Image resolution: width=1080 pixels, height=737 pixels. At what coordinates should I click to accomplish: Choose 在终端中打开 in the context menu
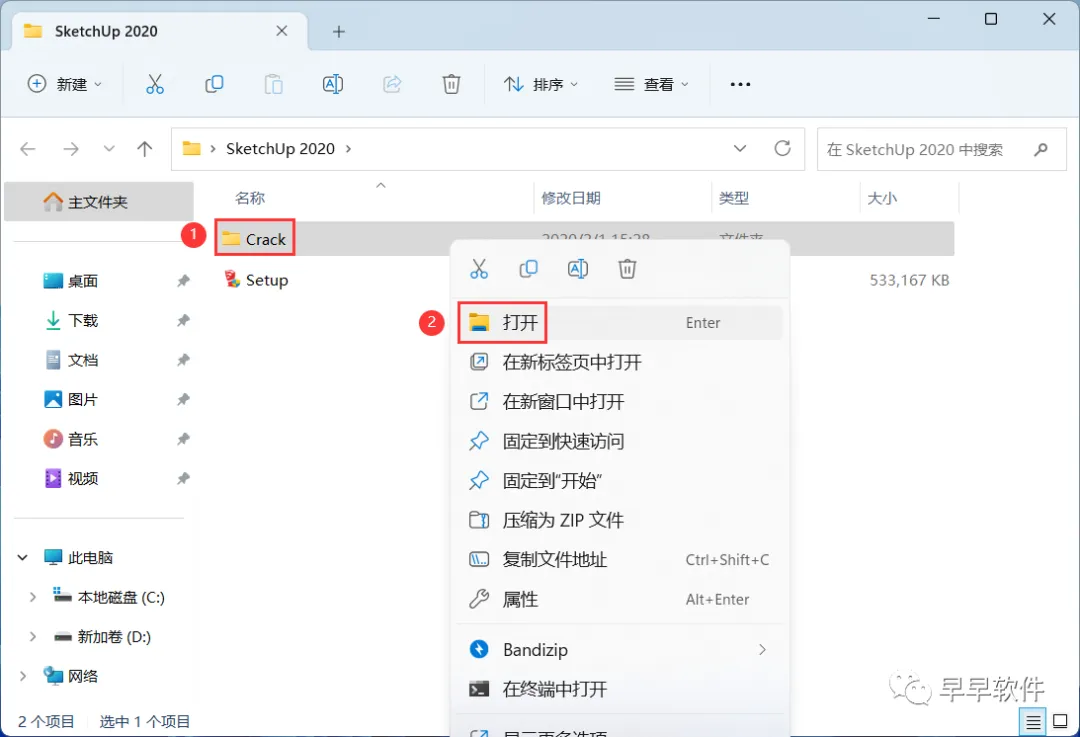pos(620,689)
